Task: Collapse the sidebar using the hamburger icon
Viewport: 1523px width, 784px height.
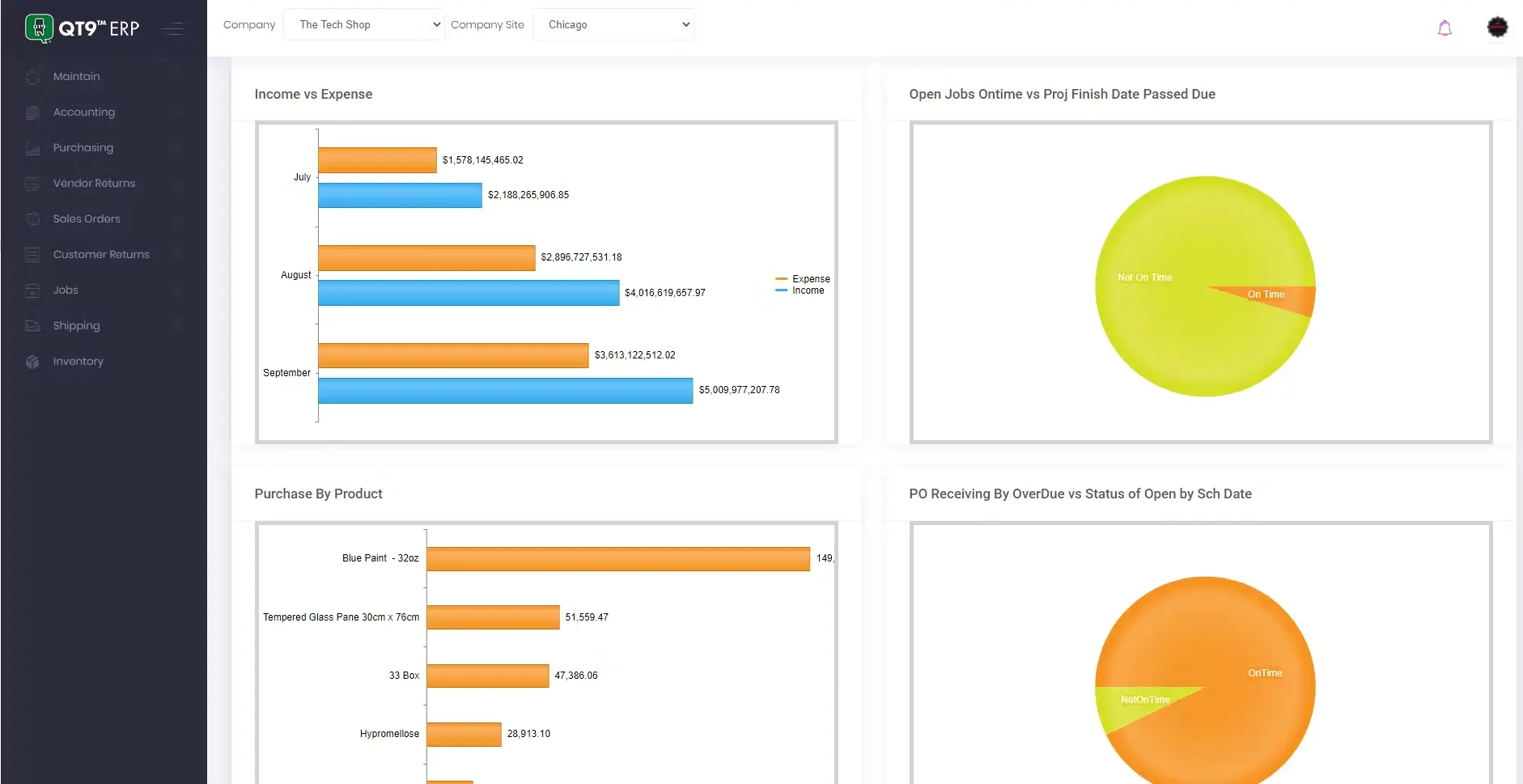Action: (x=172, y=28)
